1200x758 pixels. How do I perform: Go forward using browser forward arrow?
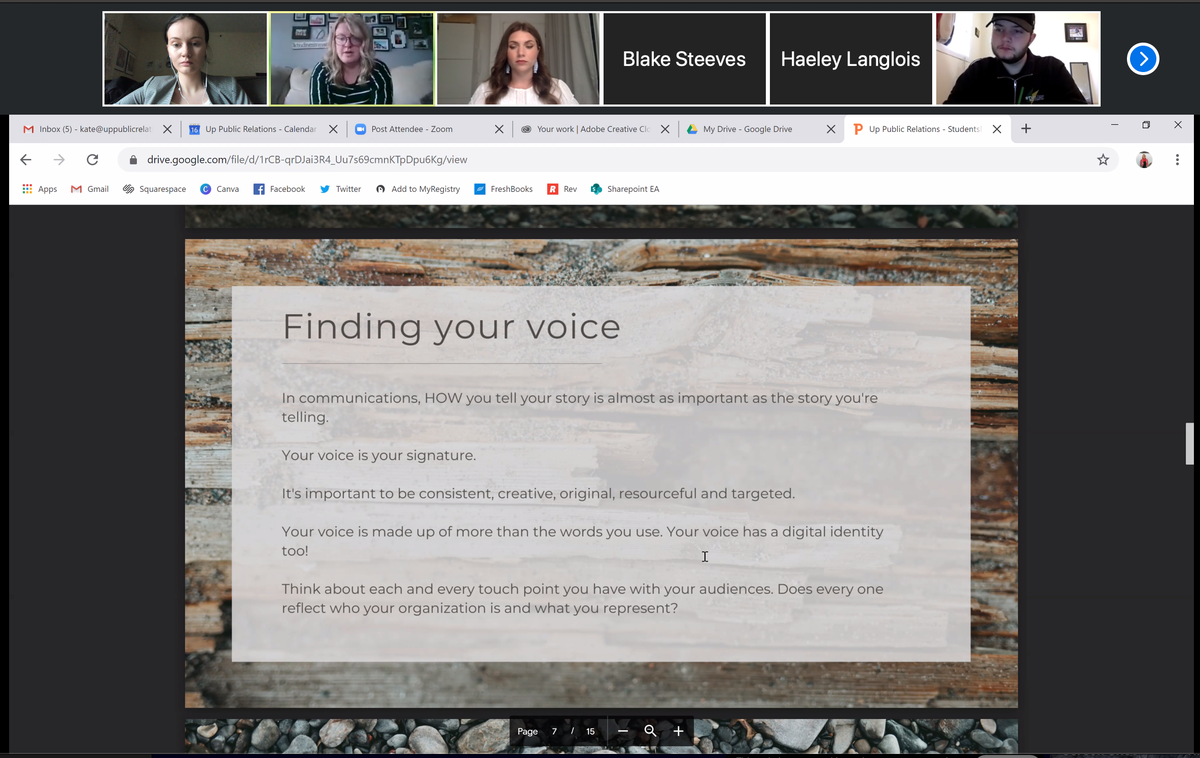click(x=59, y=159)
